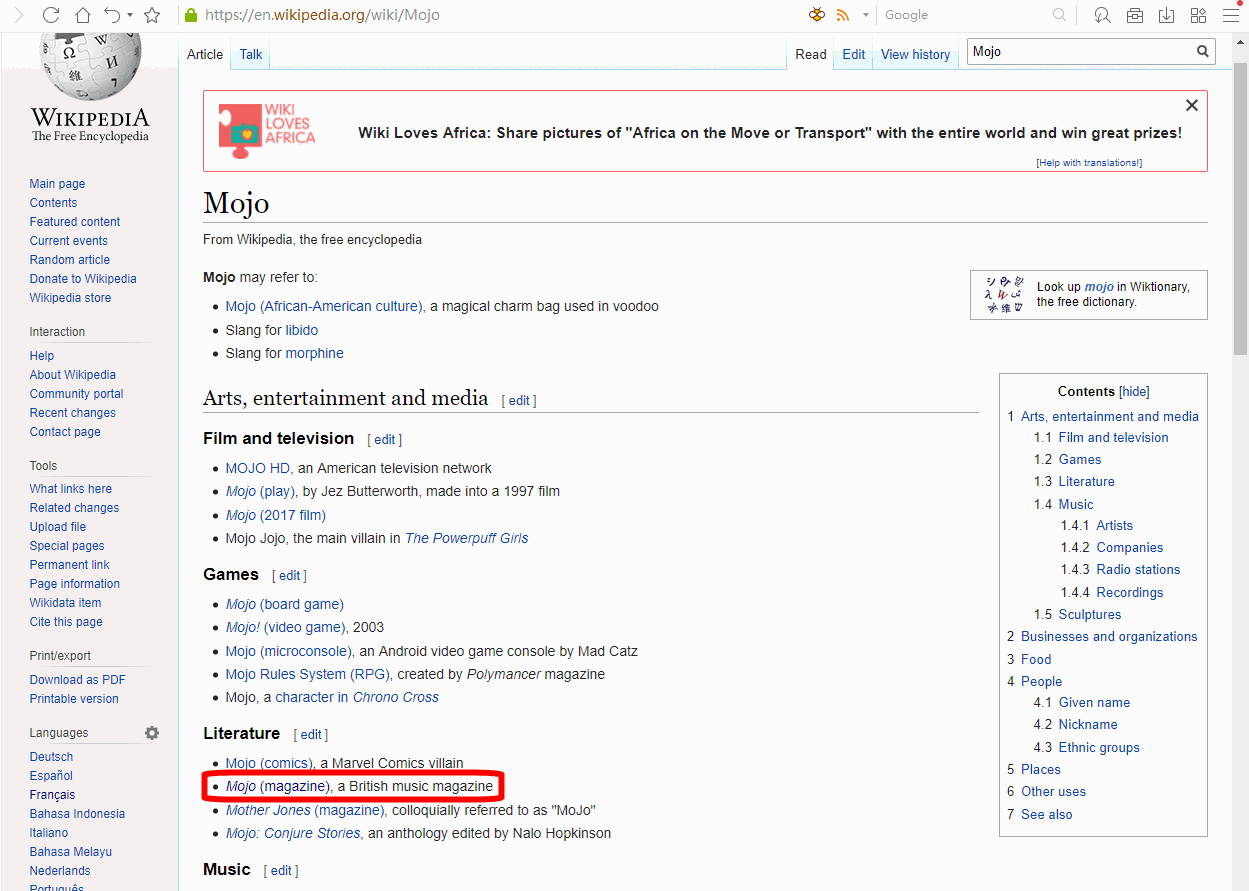Bookmark this page with the star icon
1249x891 pixels.
pos(152,15)
